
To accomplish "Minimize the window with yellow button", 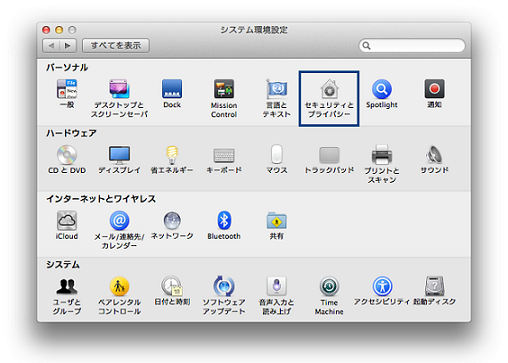I will tap(59, 30).
